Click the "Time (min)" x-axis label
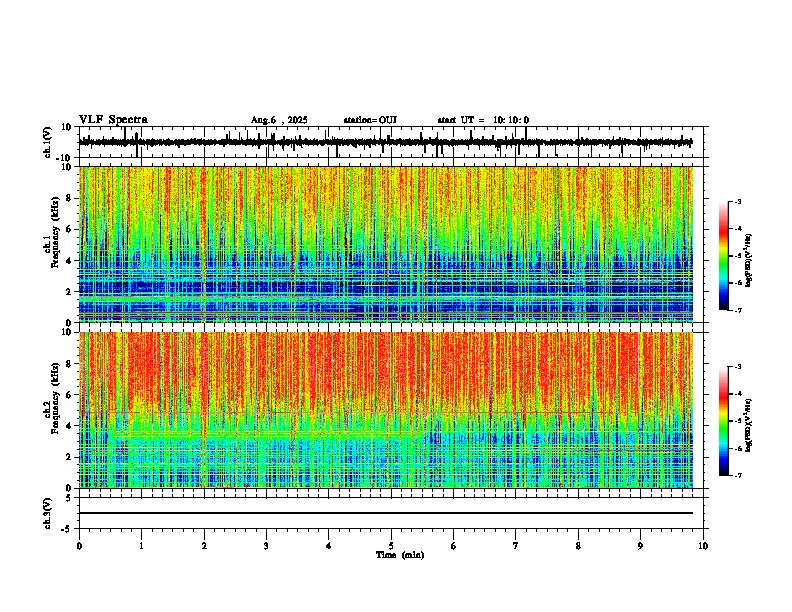792x612 pixels. tap(400, 555)
